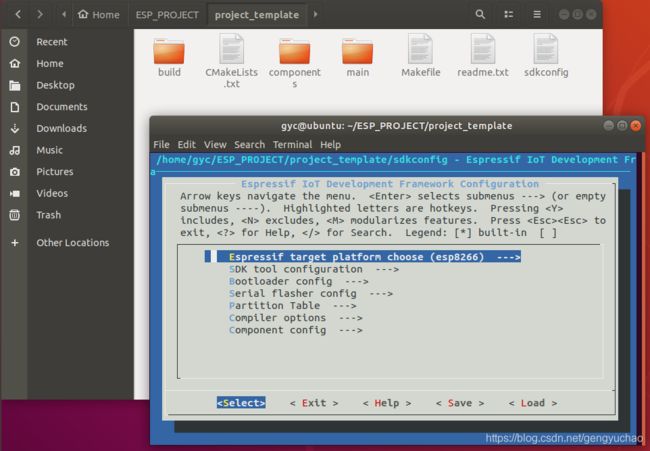Screen dimensions: 650x451
Task: Close the terminal window
Action: click(635, 126)
